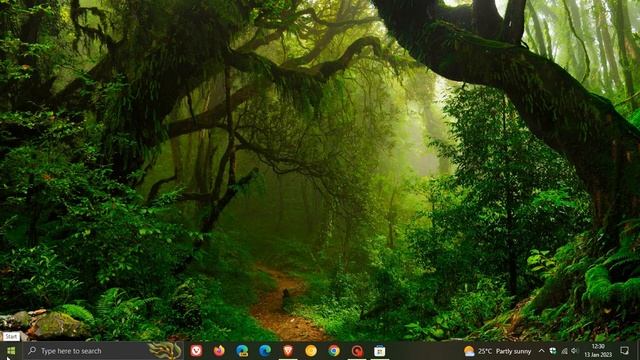Screen dimensions: 640x360
Task: Open the Windows Security tray icon
Action: (x=553, y=351)
